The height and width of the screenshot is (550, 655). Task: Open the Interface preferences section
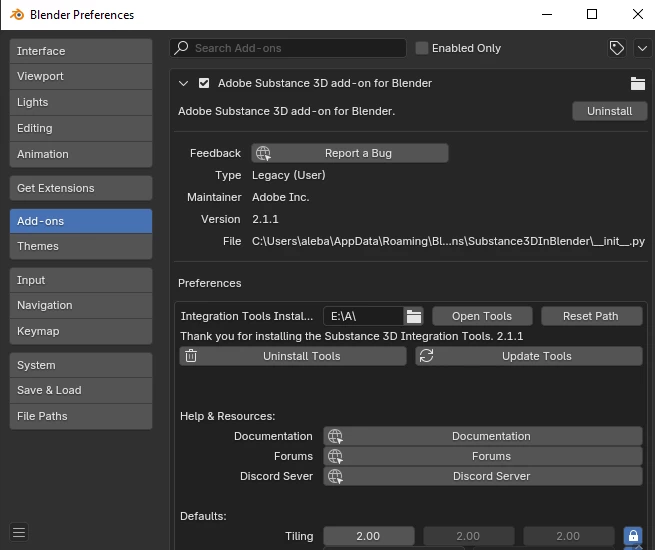point(81,51)
